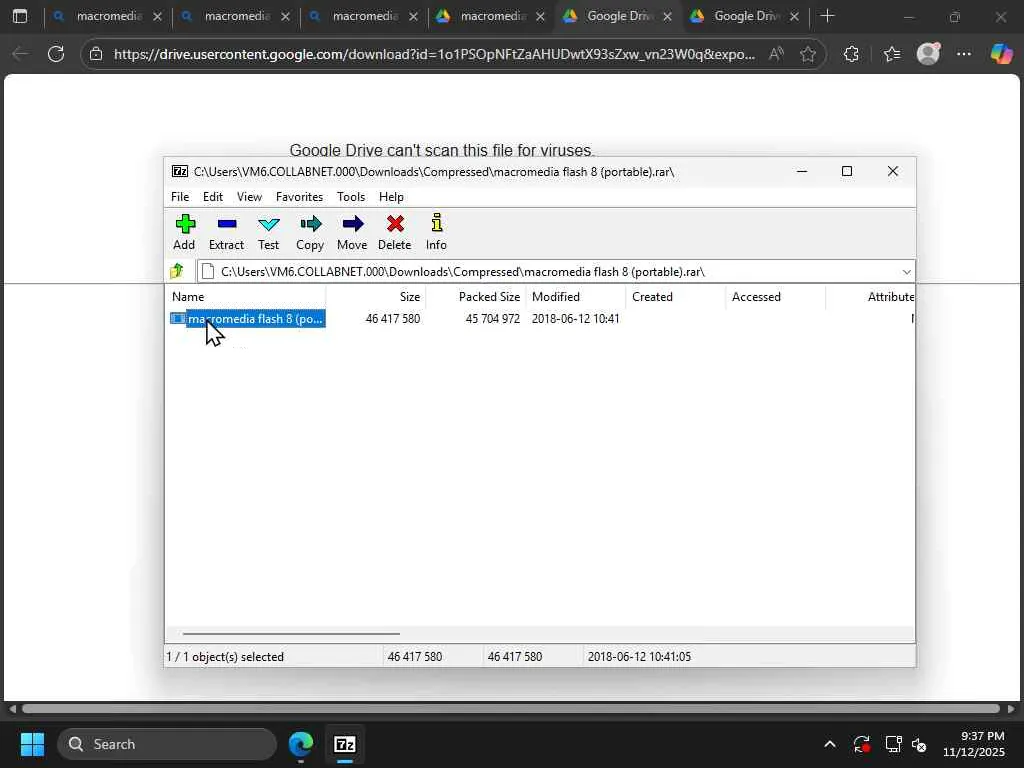
Task: Click the Edge address bar URL
Action: click(434, 54)
